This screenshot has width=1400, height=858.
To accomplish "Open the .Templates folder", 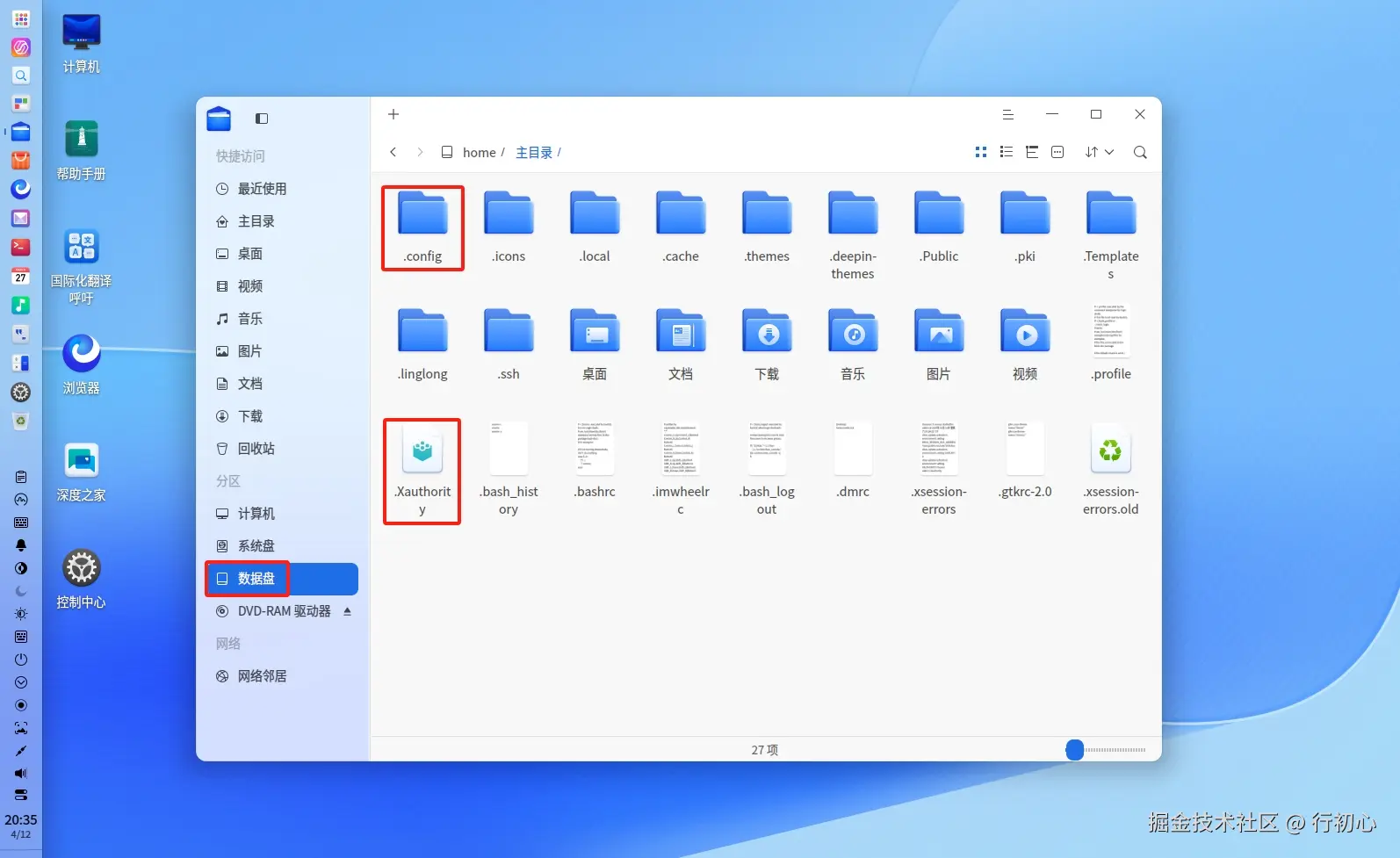I will [x=1111, y=235].
